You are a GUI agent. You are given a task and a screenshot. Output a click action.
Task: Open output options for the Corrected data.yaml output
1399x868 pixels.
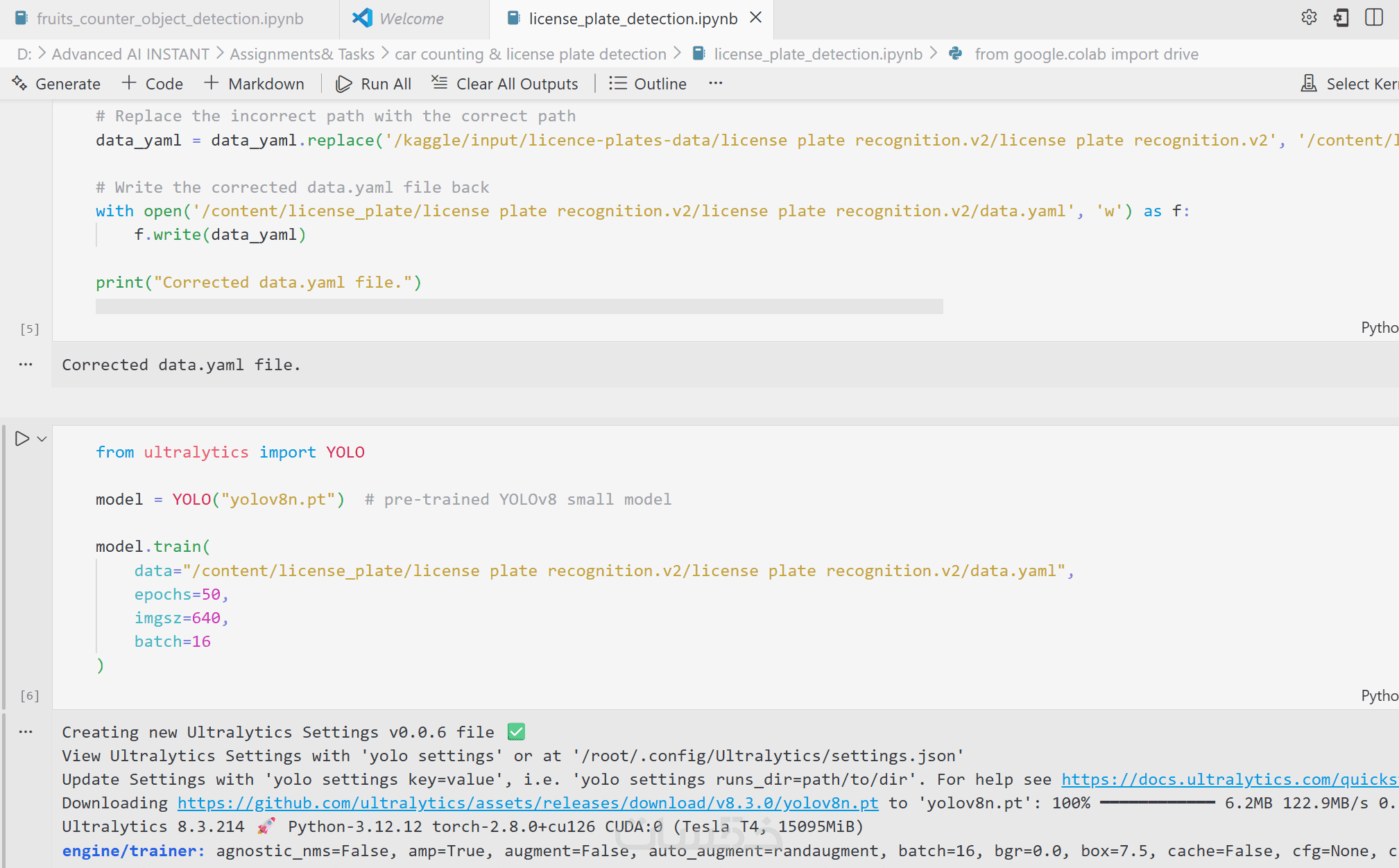tap(26, 365)
